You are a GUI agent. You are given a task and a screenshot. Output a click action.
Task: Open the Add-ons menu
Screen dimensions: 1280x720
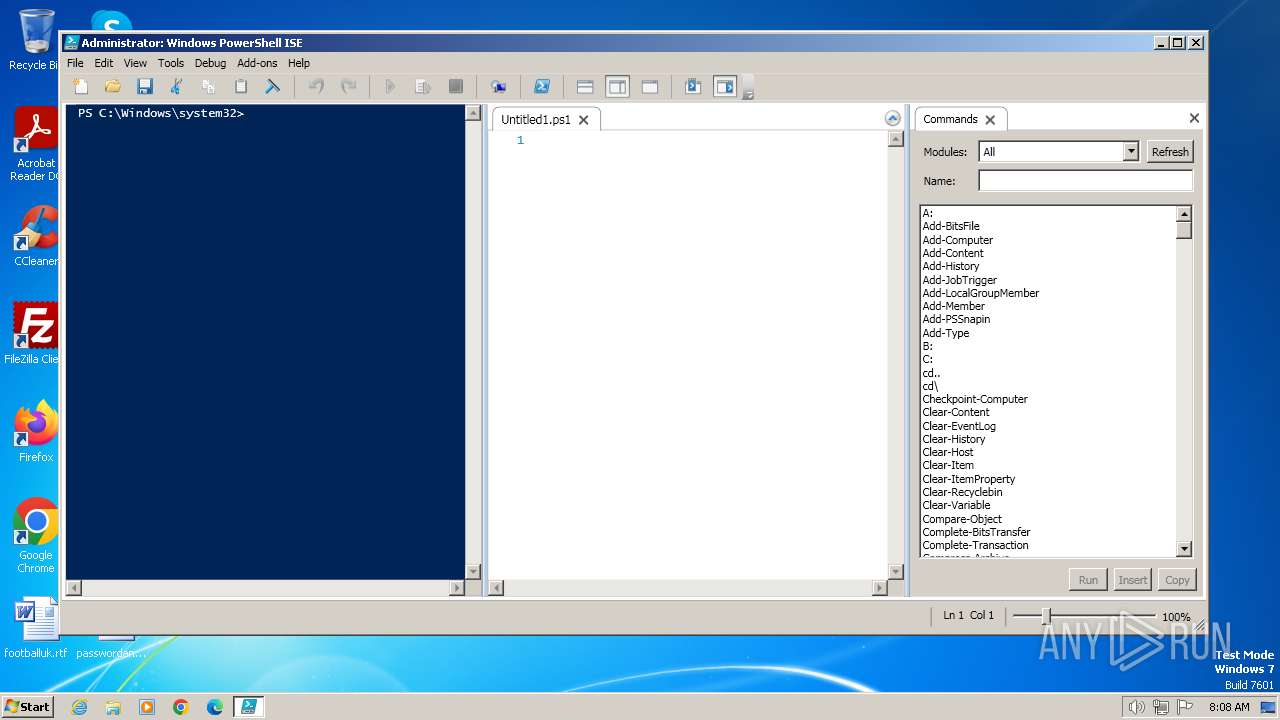point(257,63)
